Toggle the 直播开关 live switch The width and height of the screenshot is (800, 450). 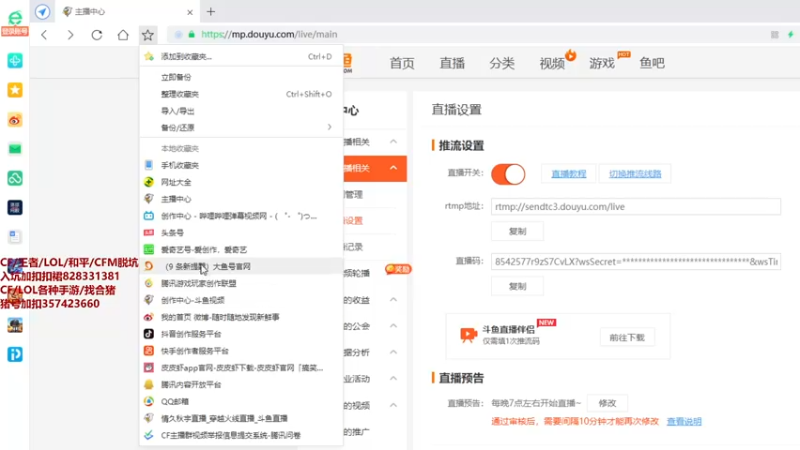(508, 174)
